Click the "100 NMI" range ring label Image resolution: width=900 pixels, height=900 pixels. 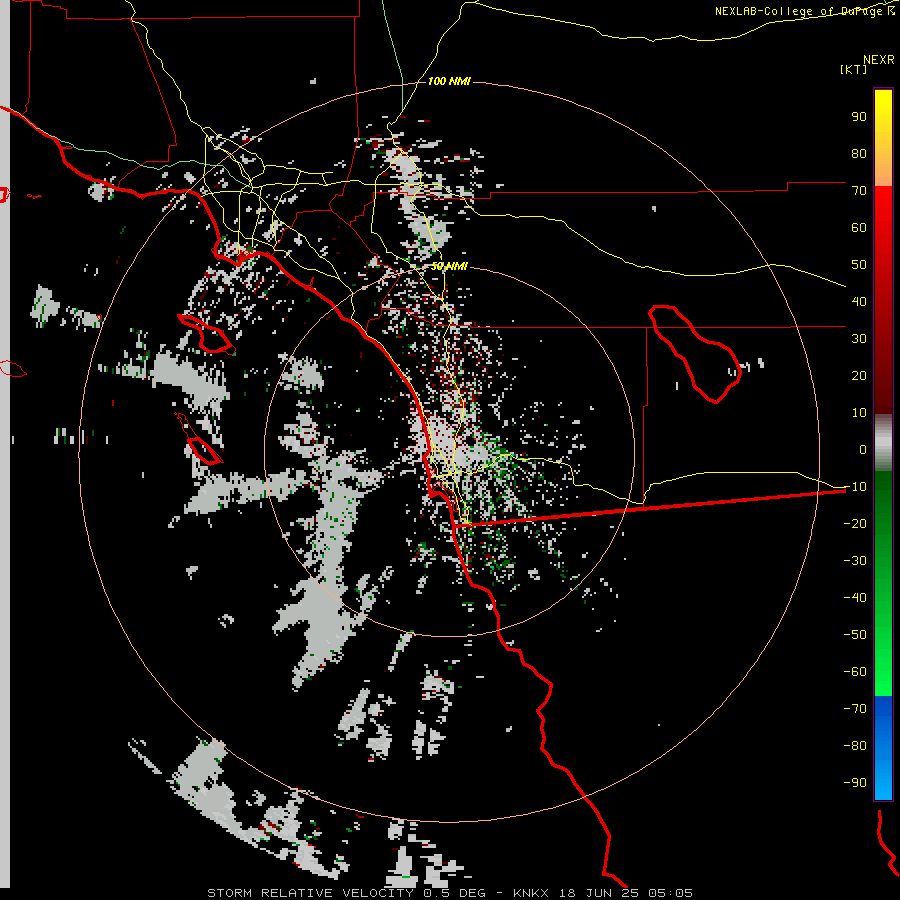(449, 82)
